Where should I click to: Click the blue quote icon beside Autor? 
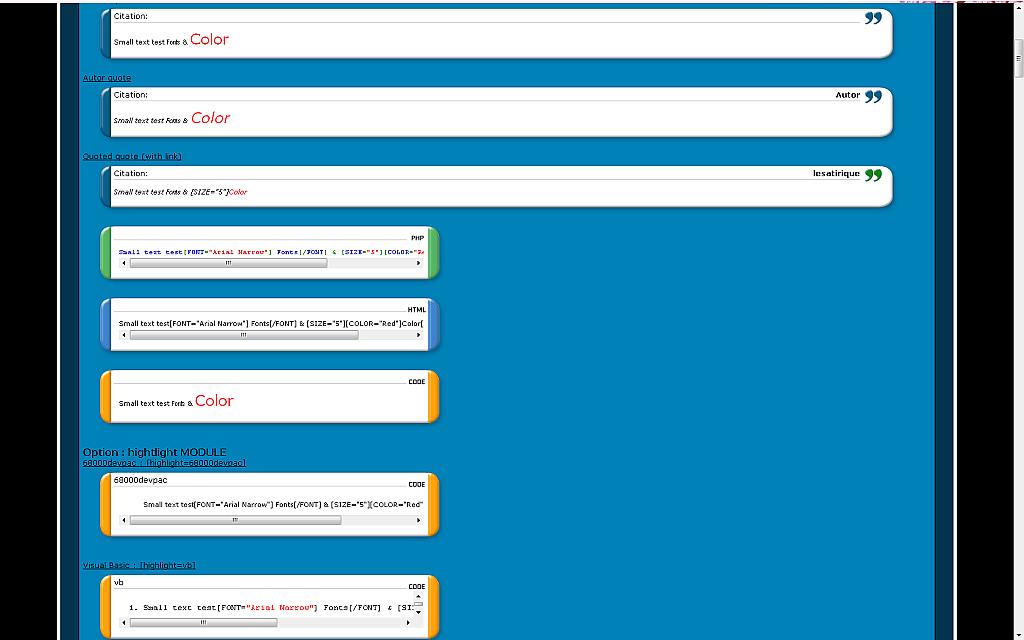click(873, 97)
